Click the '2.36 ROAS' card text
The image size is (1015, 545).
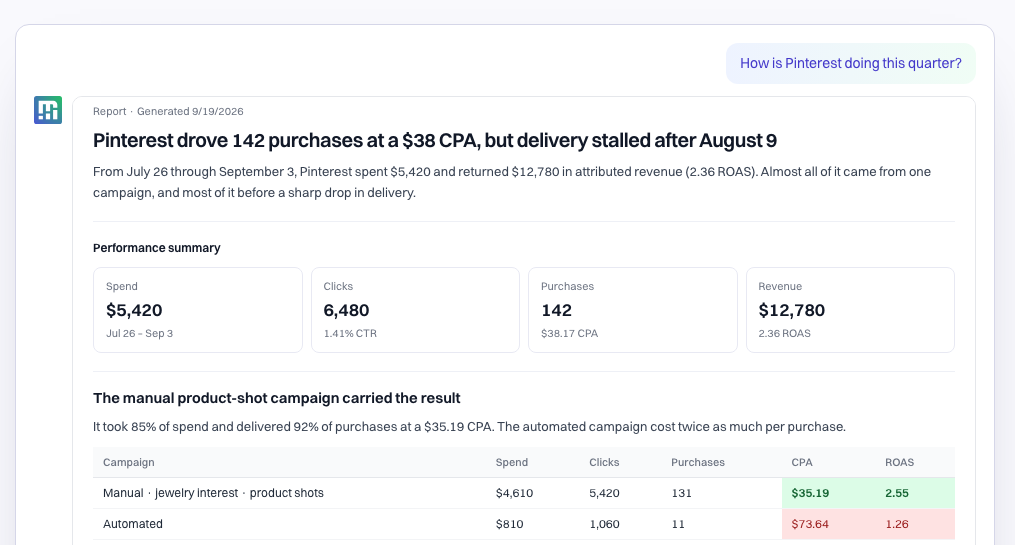pyautogui.click(x=785, y=333)
